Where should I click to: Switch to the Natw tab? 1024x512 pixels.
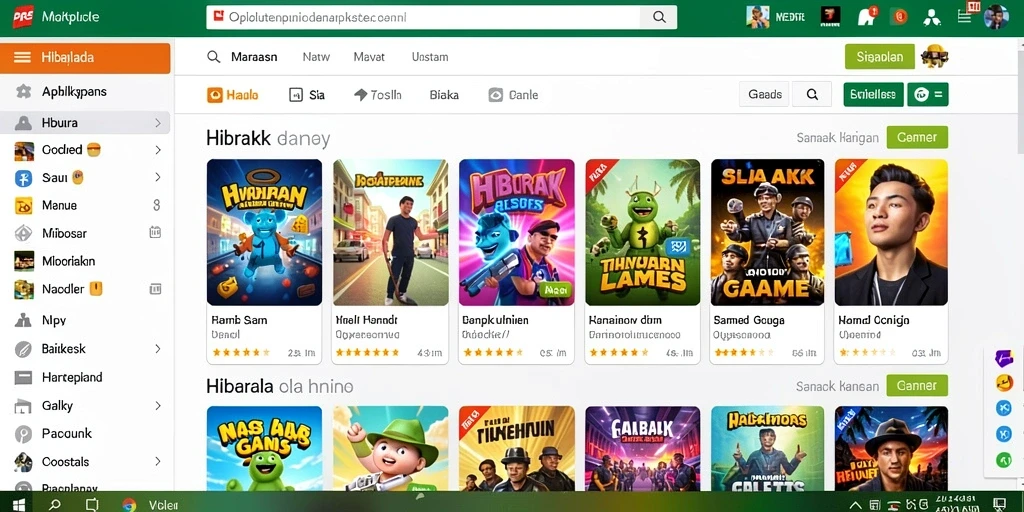(x=316, y=57)
